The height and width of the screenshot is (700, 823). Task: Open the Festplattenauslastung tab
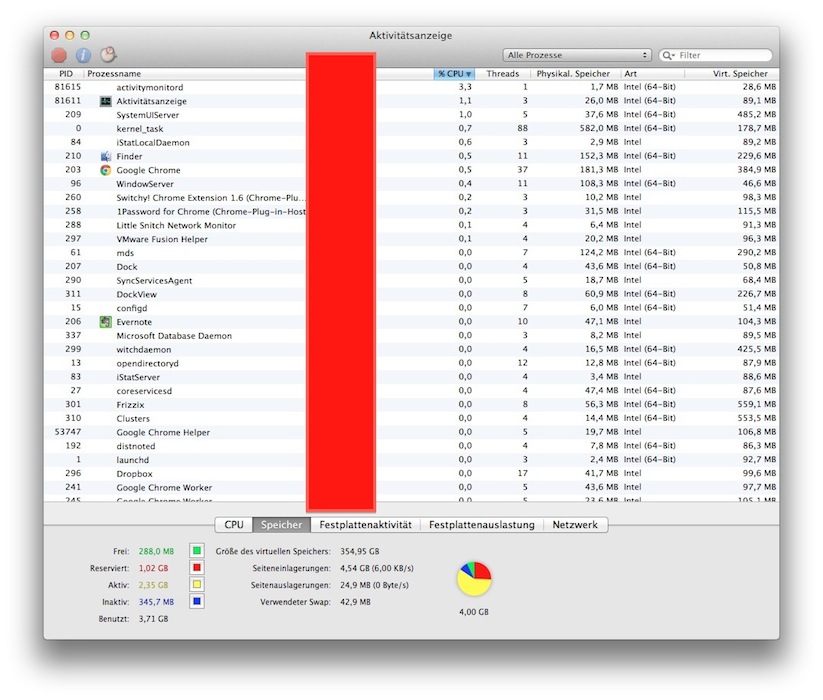tap(482, 525)
